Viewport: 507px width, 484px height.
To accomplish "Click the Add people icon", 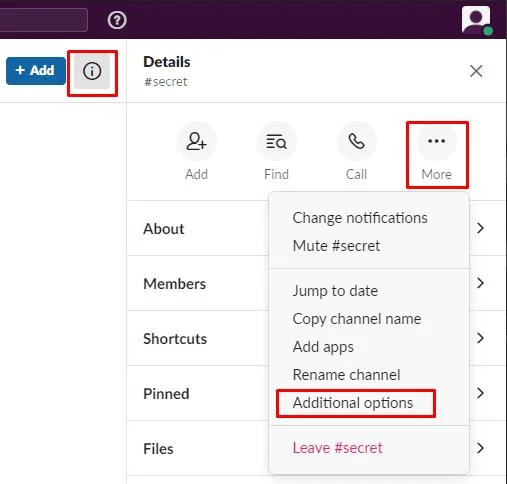I will click(196, 141).
